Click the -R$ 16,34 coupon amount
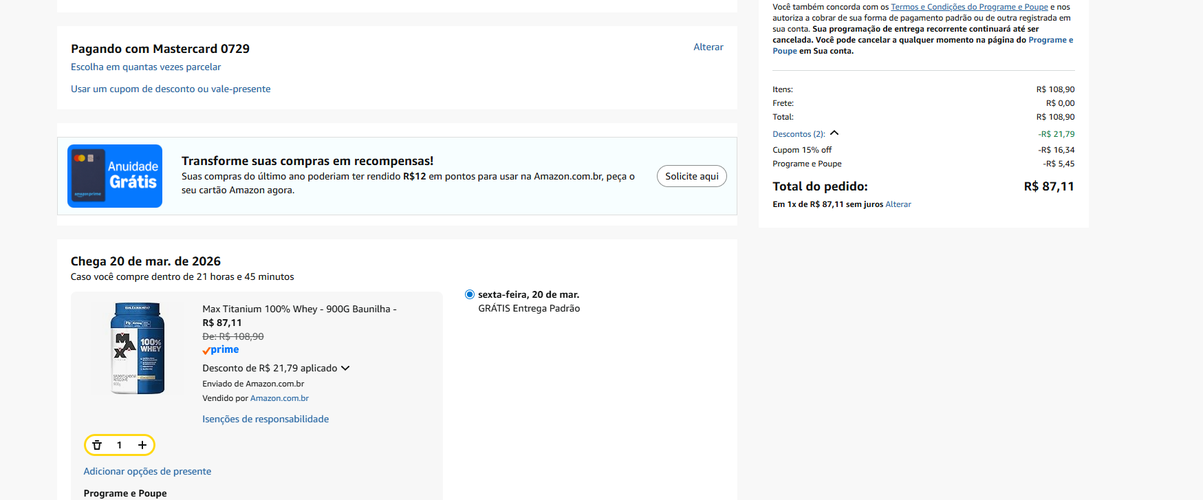The image size is (1203, 500). (1056, 150)
